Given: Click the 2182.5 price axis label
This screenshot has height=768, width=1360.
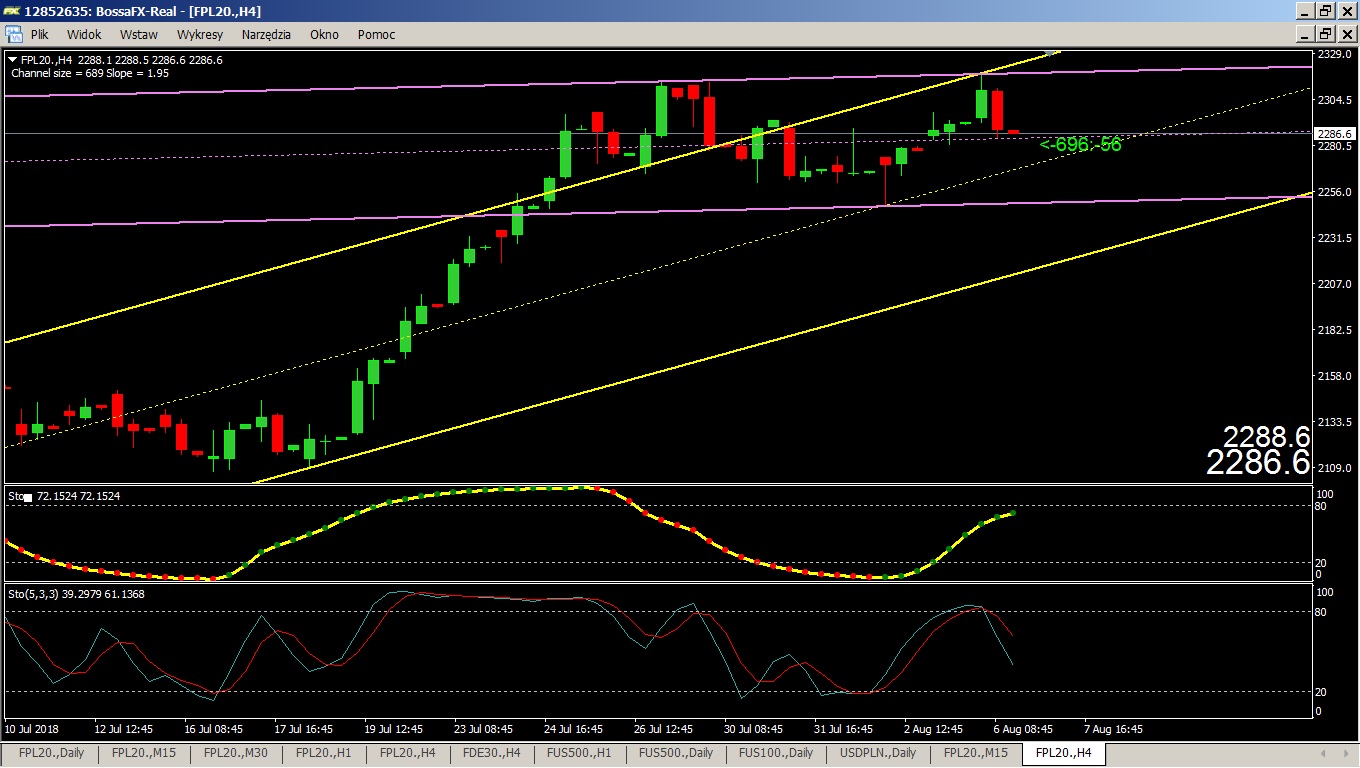Looking at the screenshot, I should pyautogui.click(x=1335, y=330).
